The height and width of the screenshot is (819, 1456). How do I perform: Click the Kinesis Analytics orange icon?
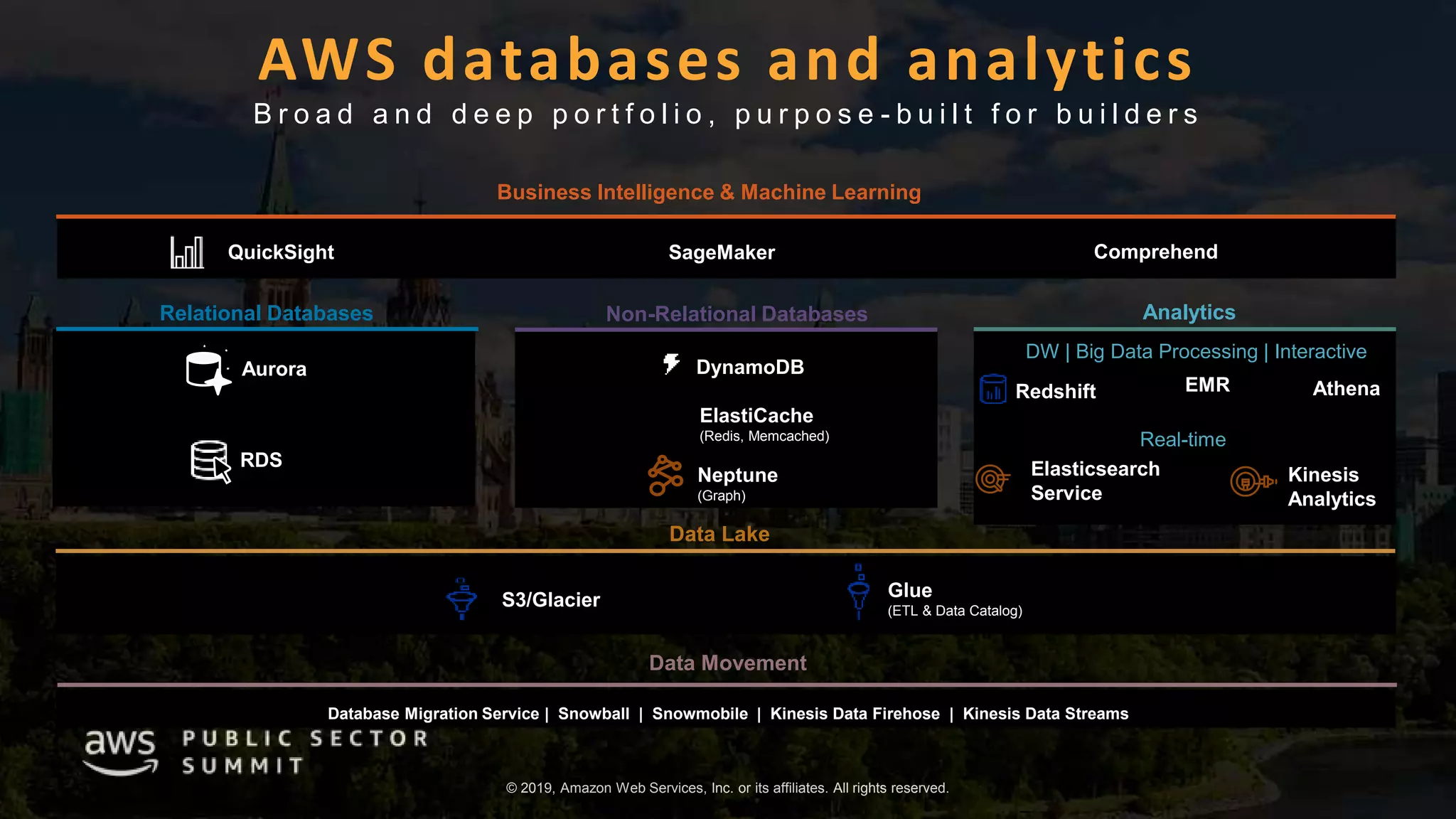pos(1253,481)
